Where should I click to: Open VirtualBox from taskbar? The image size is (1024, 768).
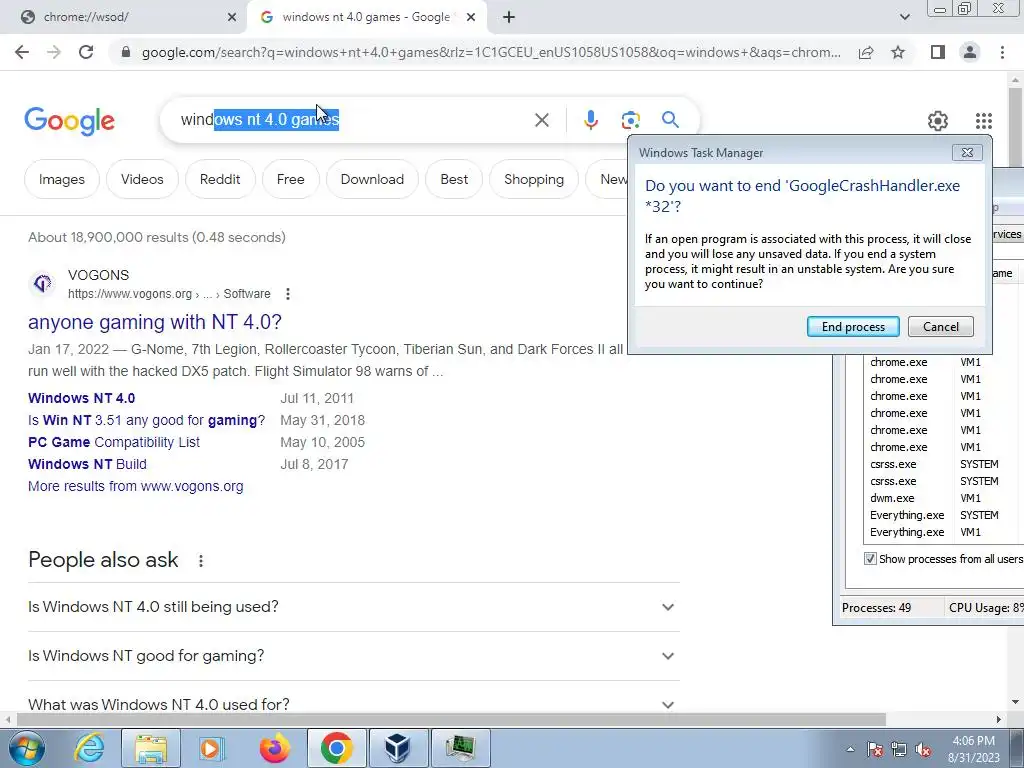(x=398, y=748)
